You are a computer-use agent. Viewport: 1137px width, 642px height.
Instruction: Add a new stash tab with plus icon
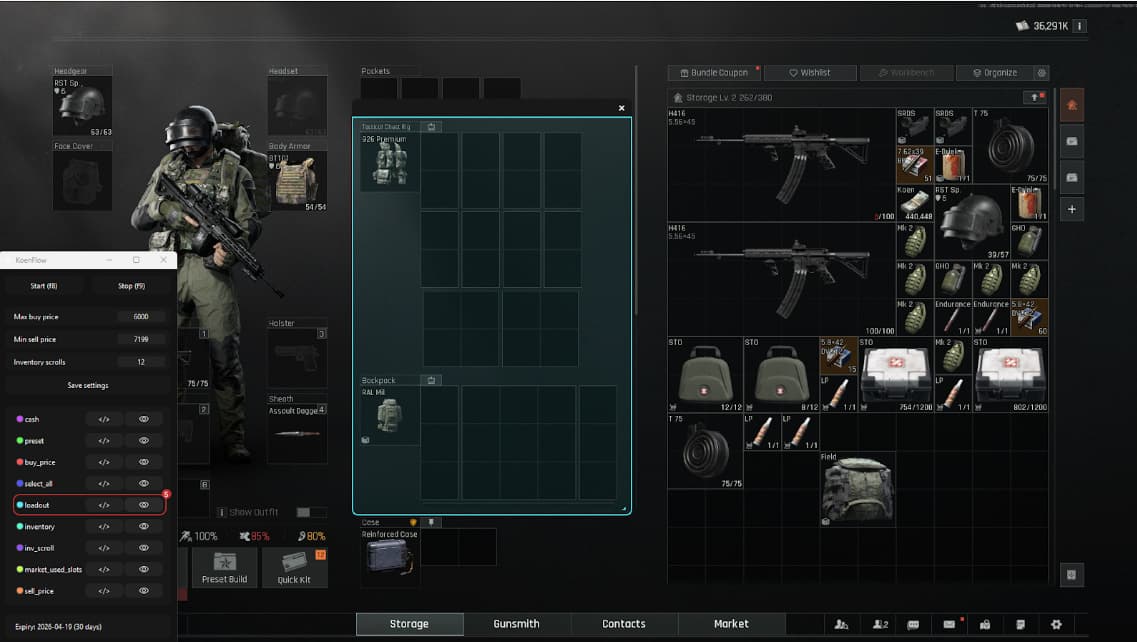coord(1072,209)
